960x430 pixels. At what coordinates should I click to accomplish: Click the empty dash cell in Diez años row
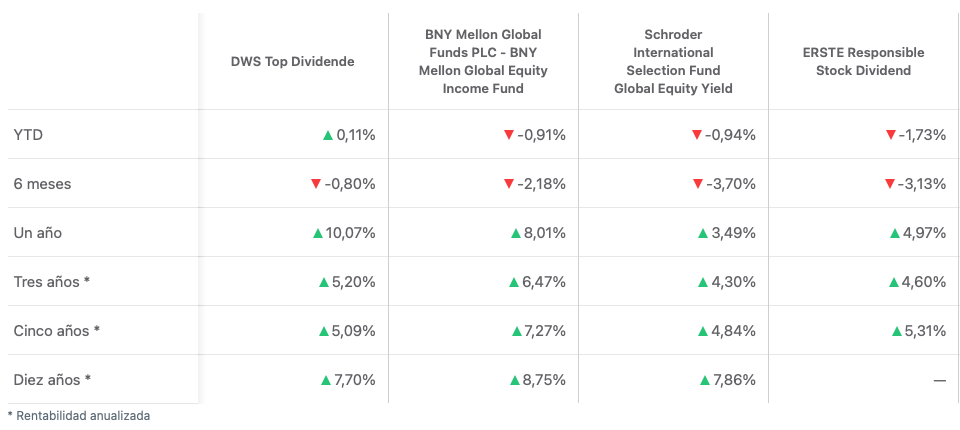pos(939,380)
